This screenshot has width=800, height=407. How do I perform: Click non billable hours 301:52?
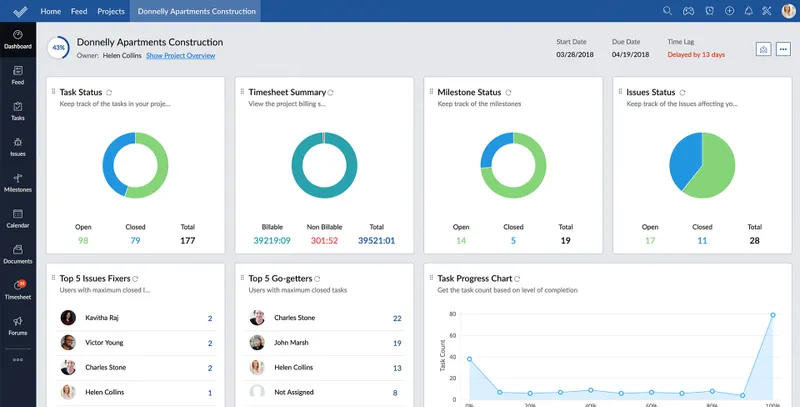[324, 240]
